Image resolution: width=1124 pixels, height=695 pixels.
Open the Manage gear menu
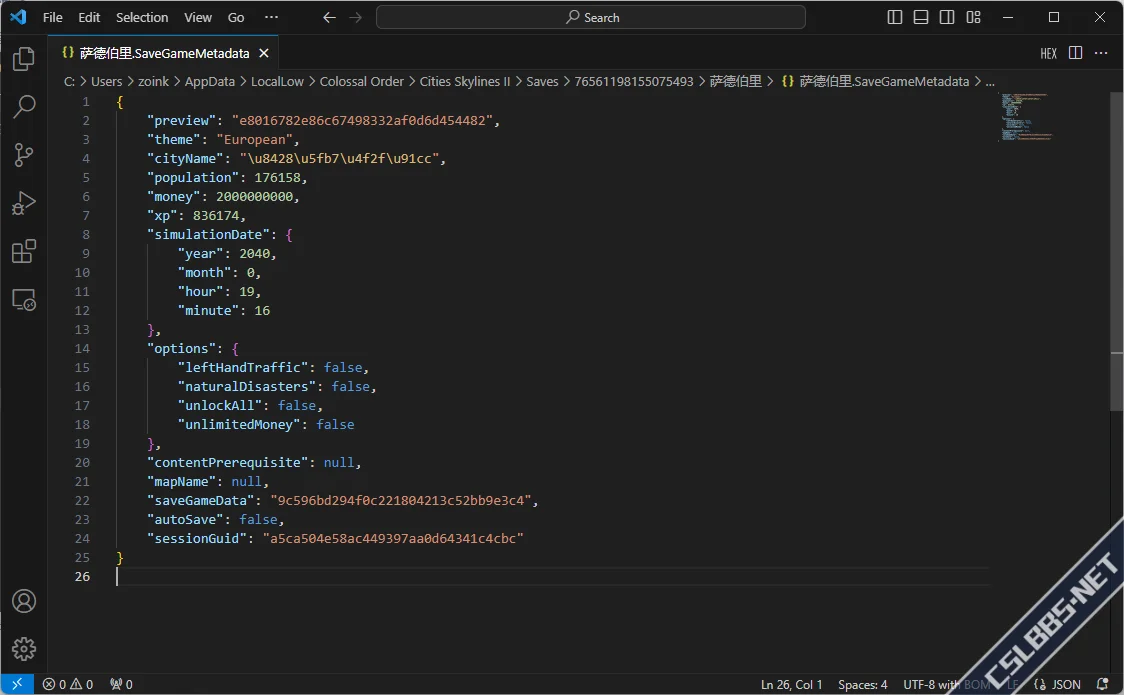pos(24,649)
